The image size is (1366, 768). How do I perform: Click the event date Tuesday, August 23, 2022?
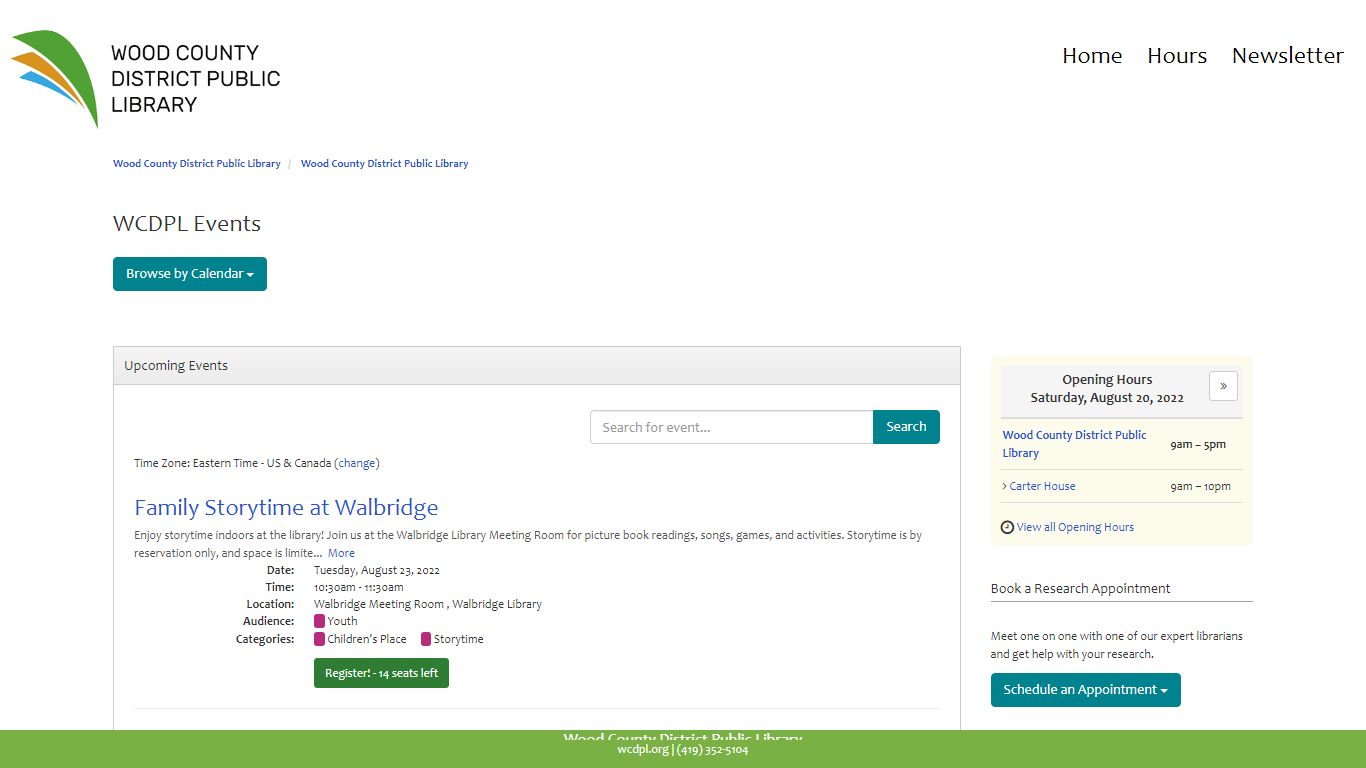377,570
